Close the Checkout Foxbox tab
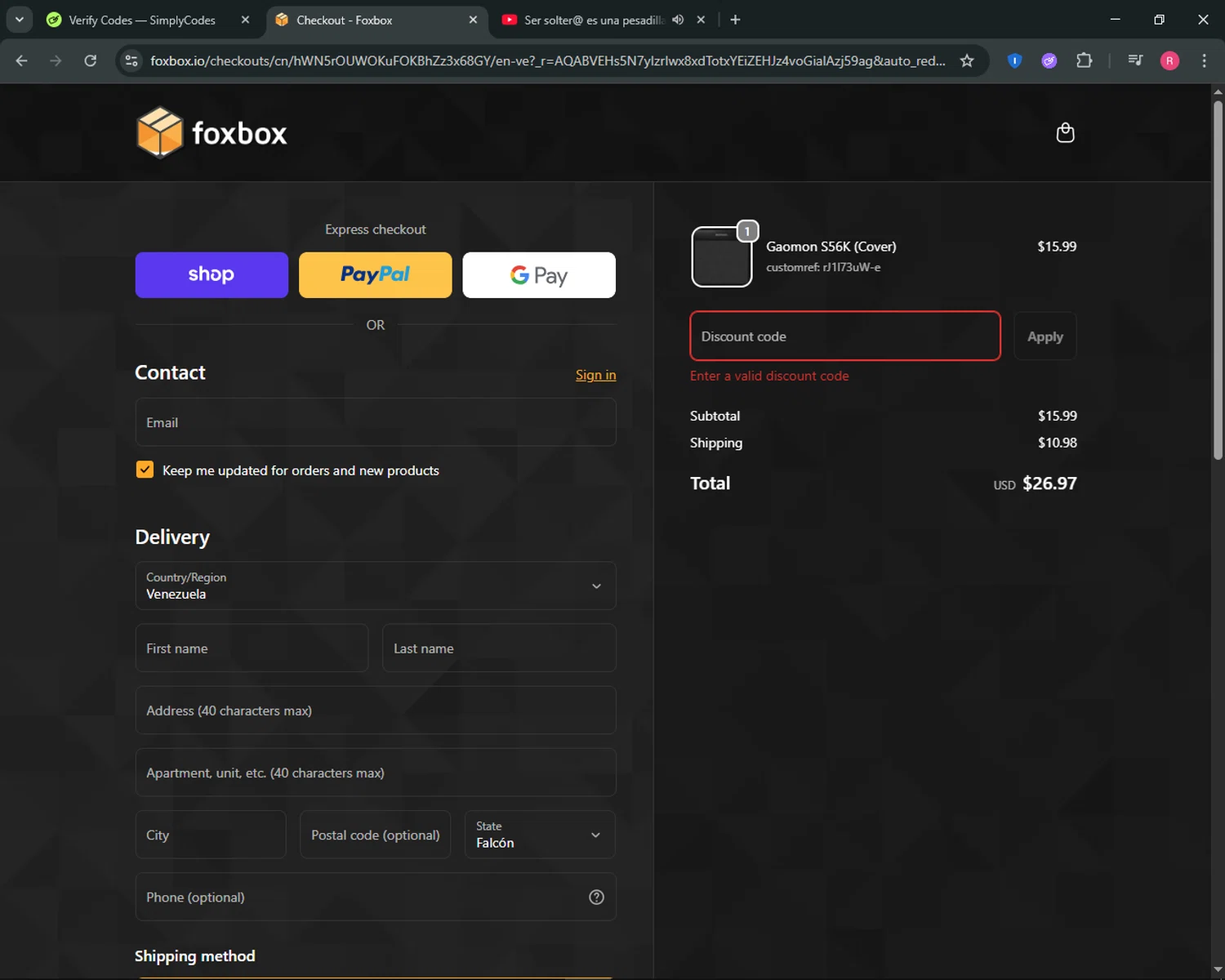Screen dimensions: 1225x980 tap(473, 20)
